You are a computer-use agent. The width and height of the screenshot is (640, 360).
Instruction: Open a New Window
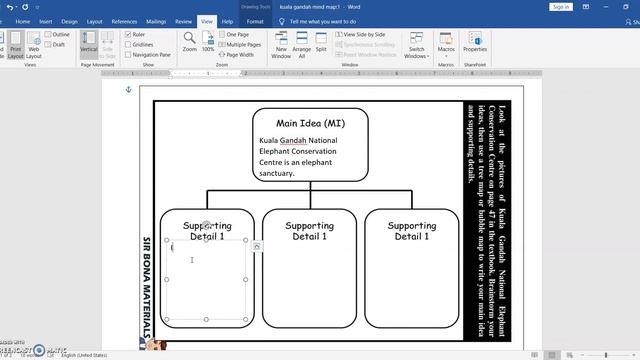281,45
